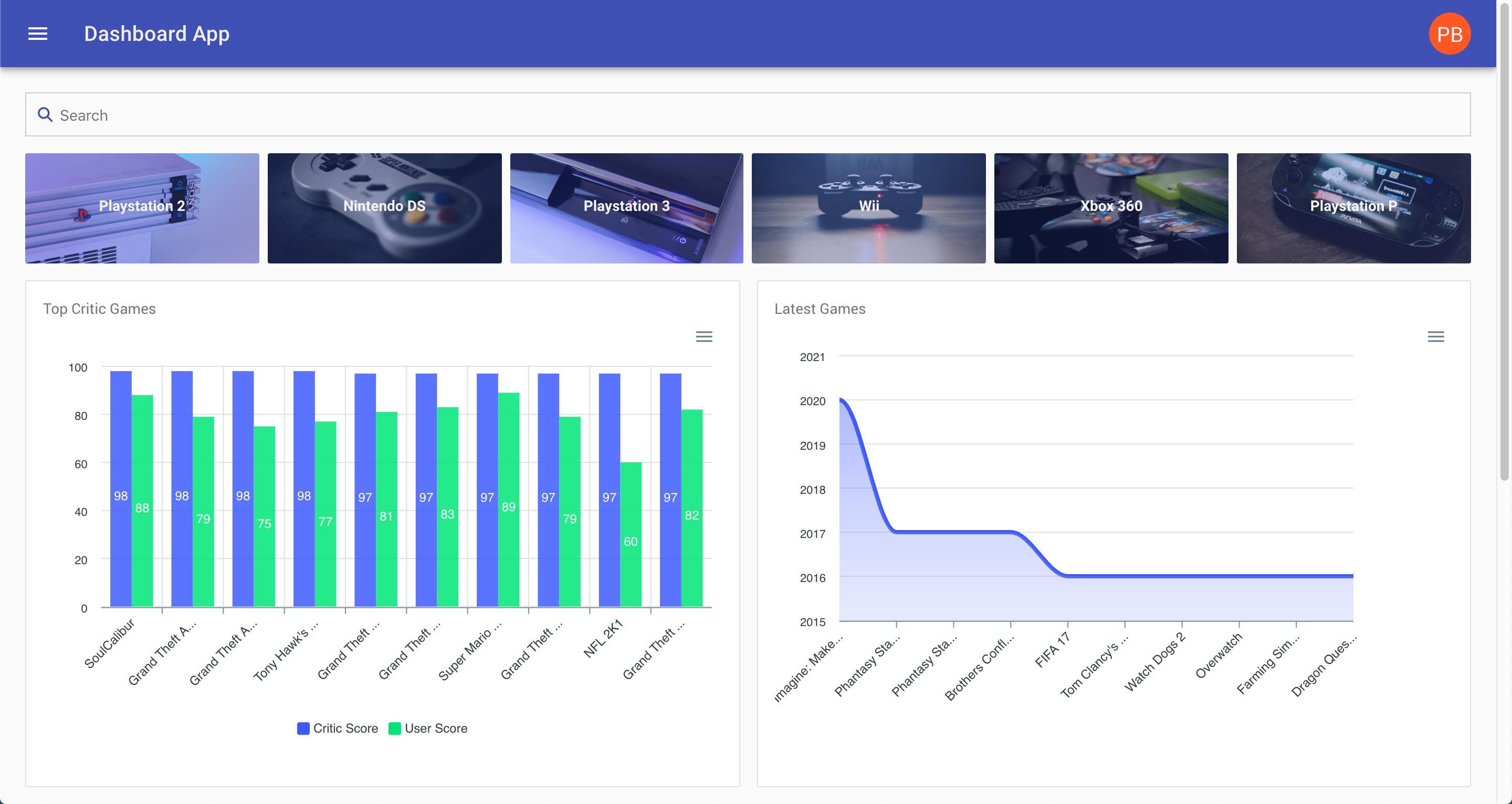Click the Dashboard App title
This screenshot has height=804, width=1512.
point(157,34)
